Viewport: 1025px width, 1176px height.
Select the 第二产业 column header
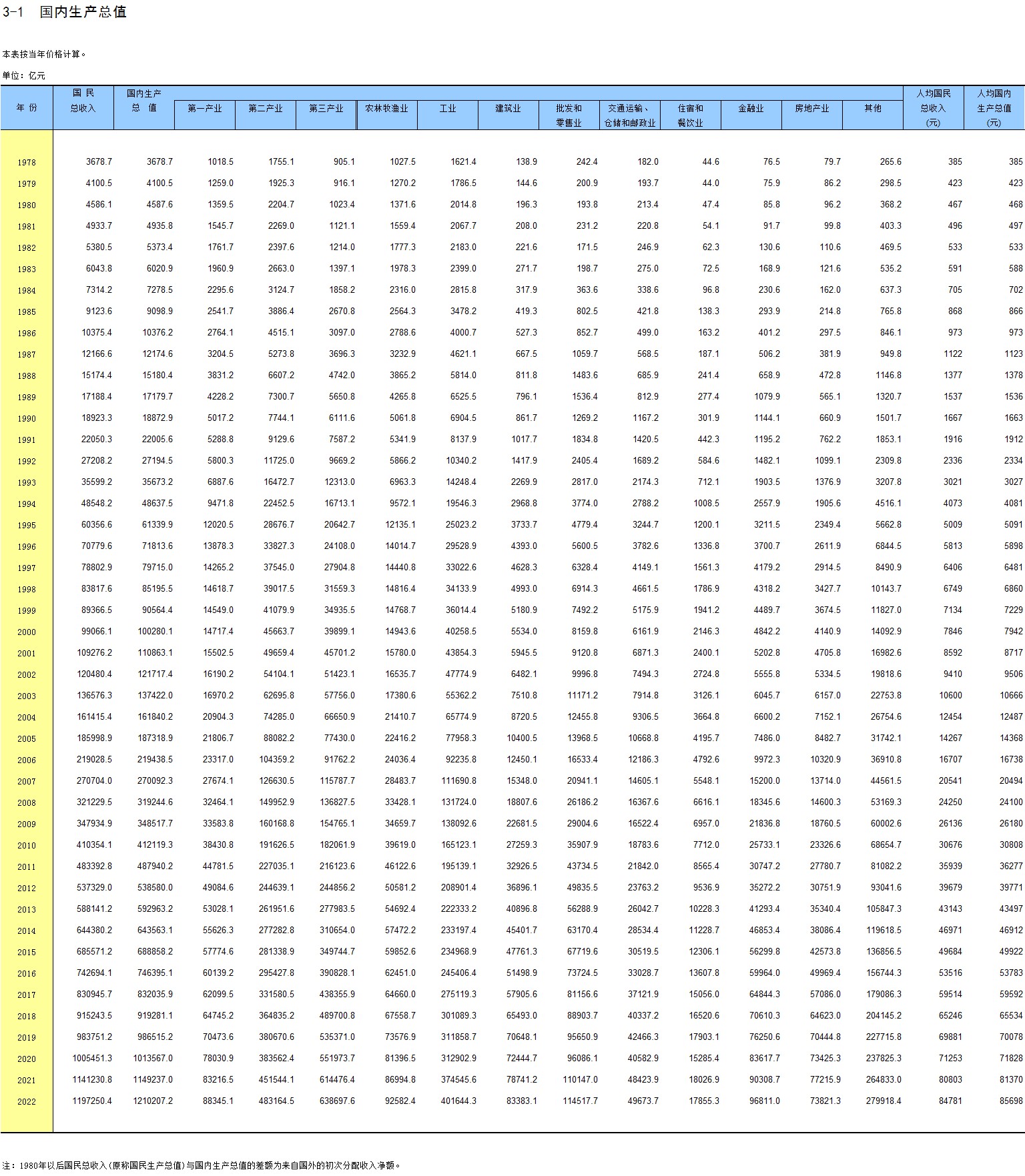(265, 108)
